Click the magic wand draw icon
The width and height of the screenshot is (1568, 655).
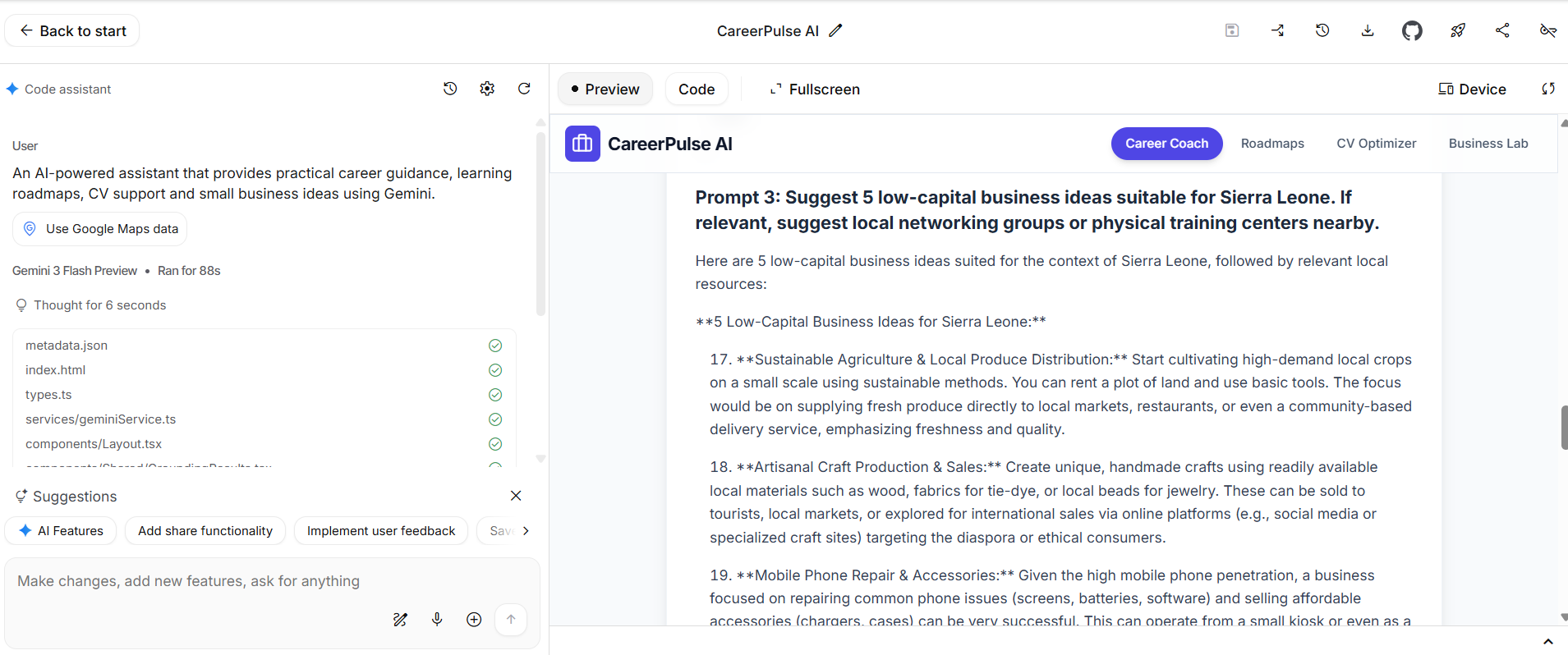point(400,620)
